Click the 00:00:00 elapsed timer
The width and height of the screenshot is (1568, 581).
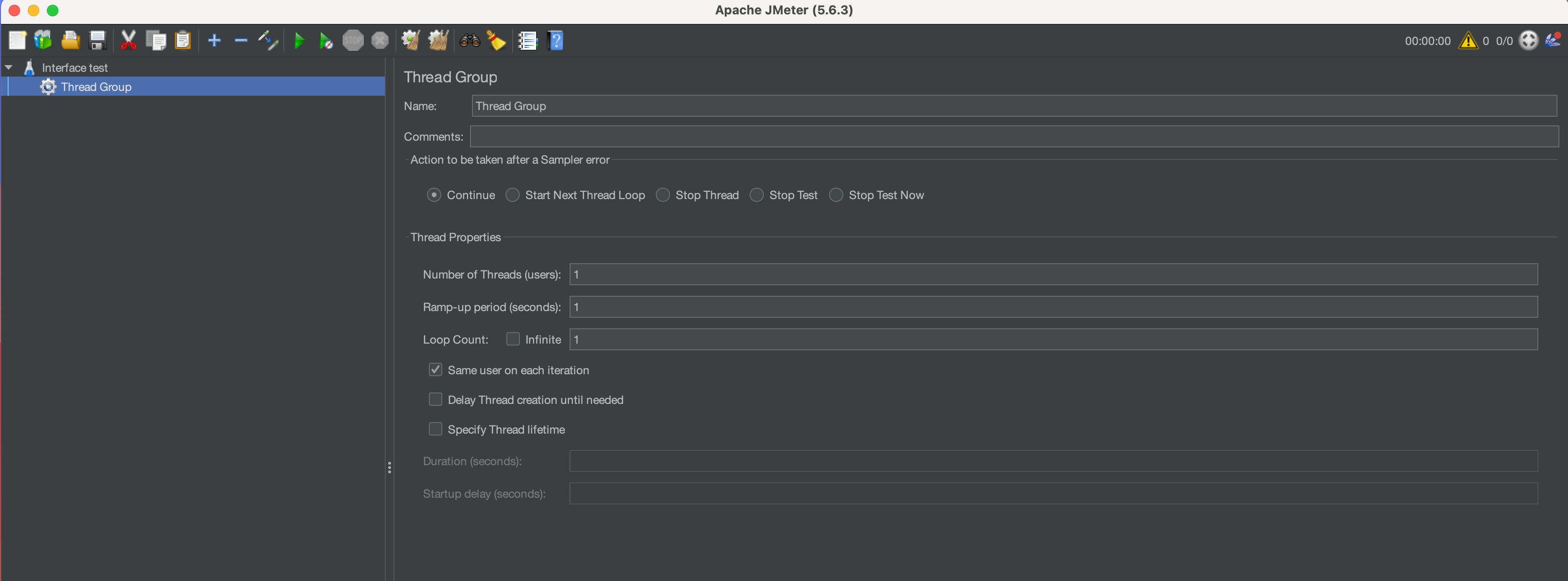click(x=1427, y=41)
